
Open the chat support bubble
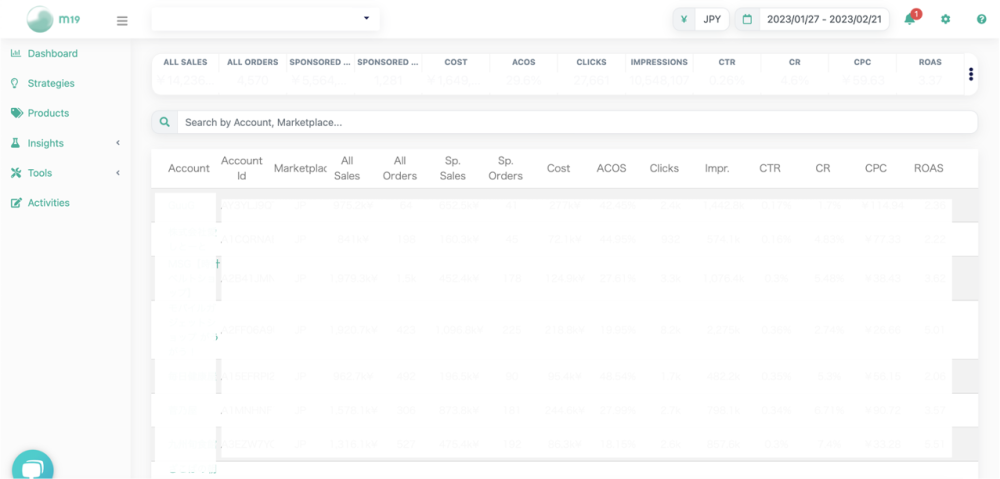(x=32, y=468)
